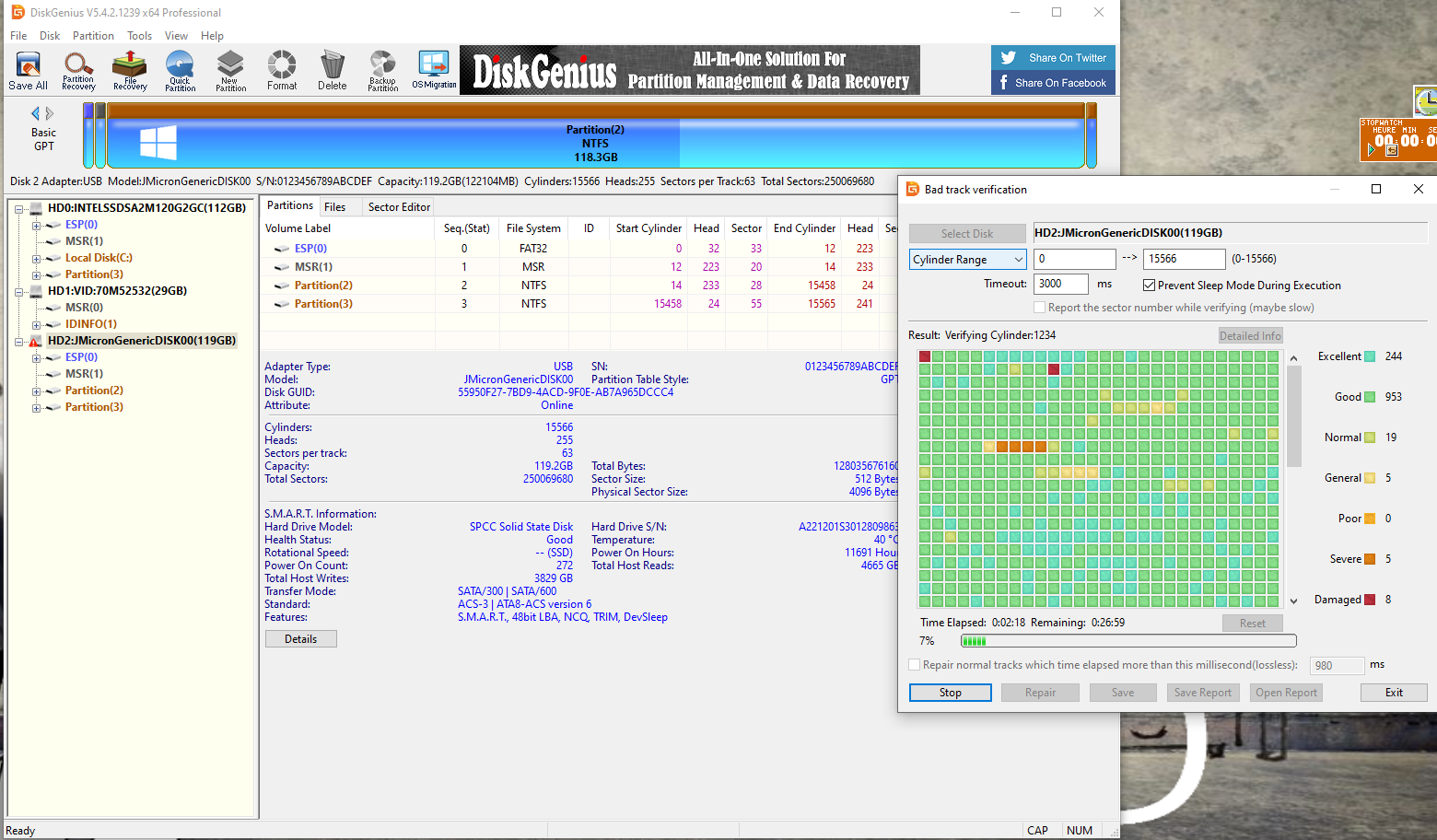
Task: Click the red Damaged color swatch
Action: [1370, 600]
